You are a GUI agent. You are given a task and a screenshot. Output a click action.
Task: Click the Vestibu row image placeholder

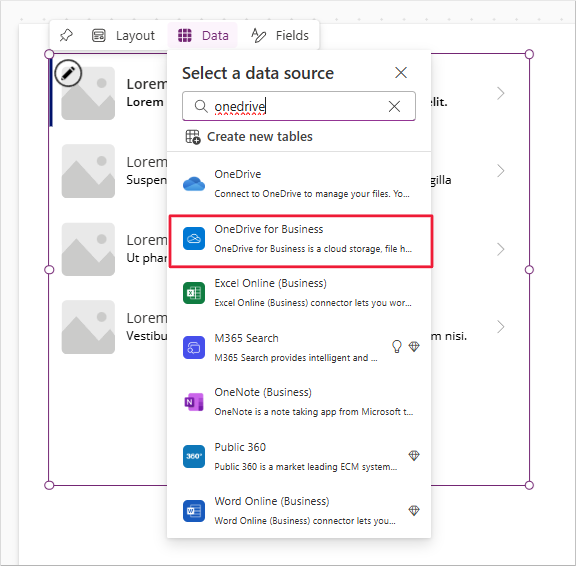[x=88, y=327]
